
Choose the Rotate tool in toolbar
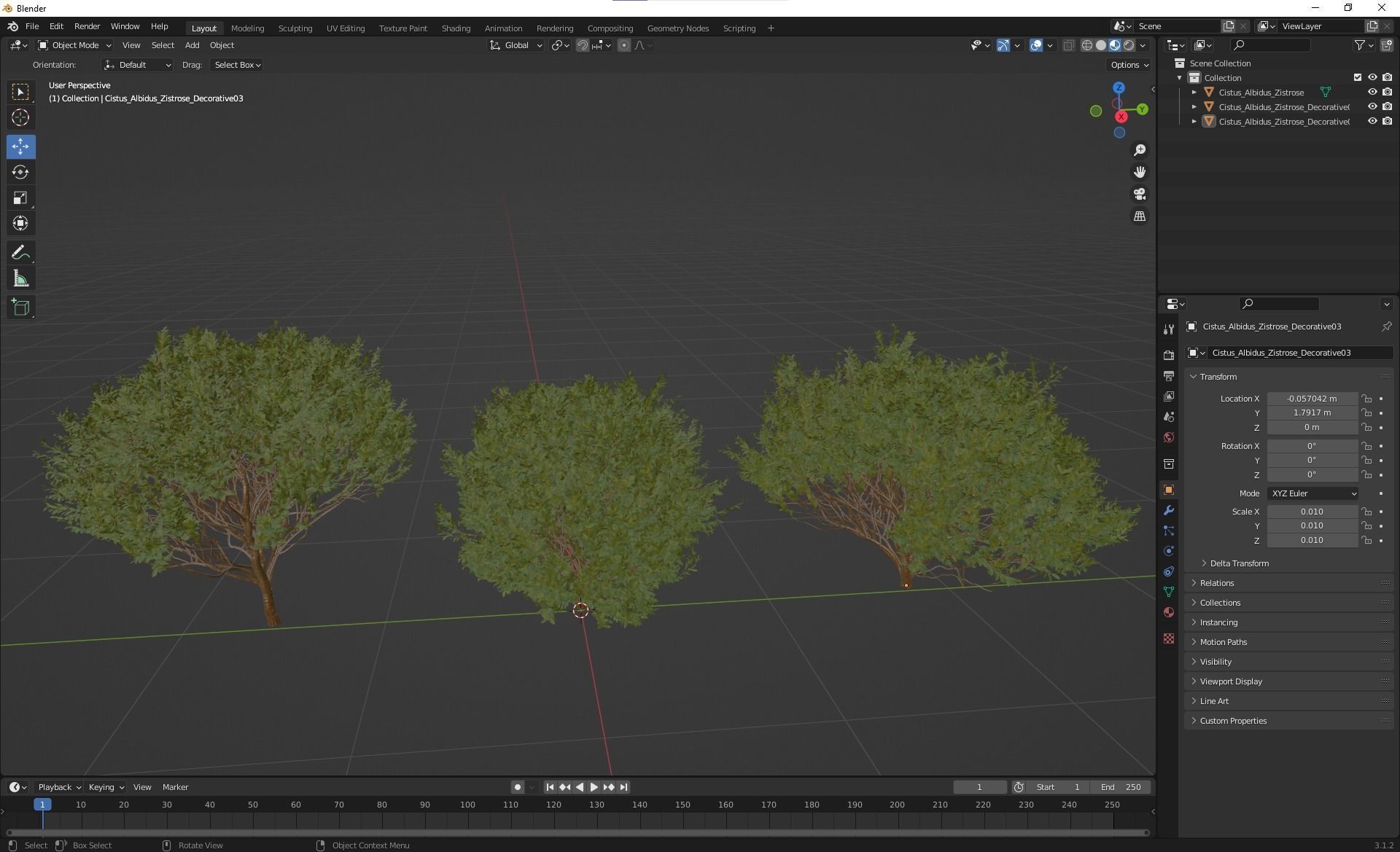(x=20, y=172)
